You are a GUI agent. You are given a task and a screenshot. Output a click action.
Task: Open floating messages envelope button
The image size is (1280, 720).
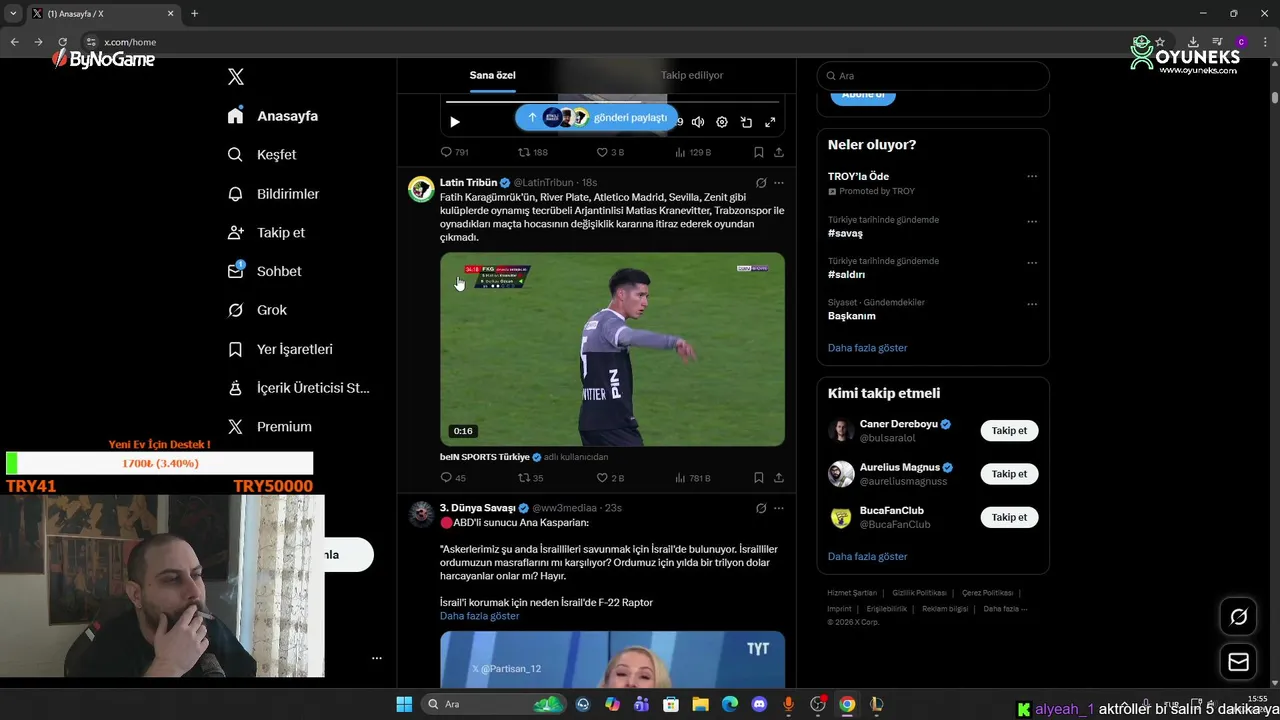1238,662
